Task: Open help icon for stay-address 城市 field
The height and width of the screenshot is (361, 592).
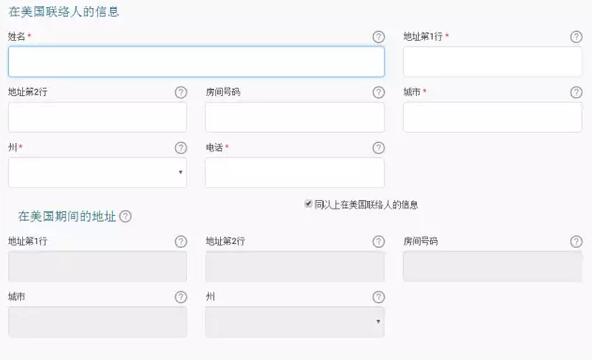Action: tap(181, 297)
